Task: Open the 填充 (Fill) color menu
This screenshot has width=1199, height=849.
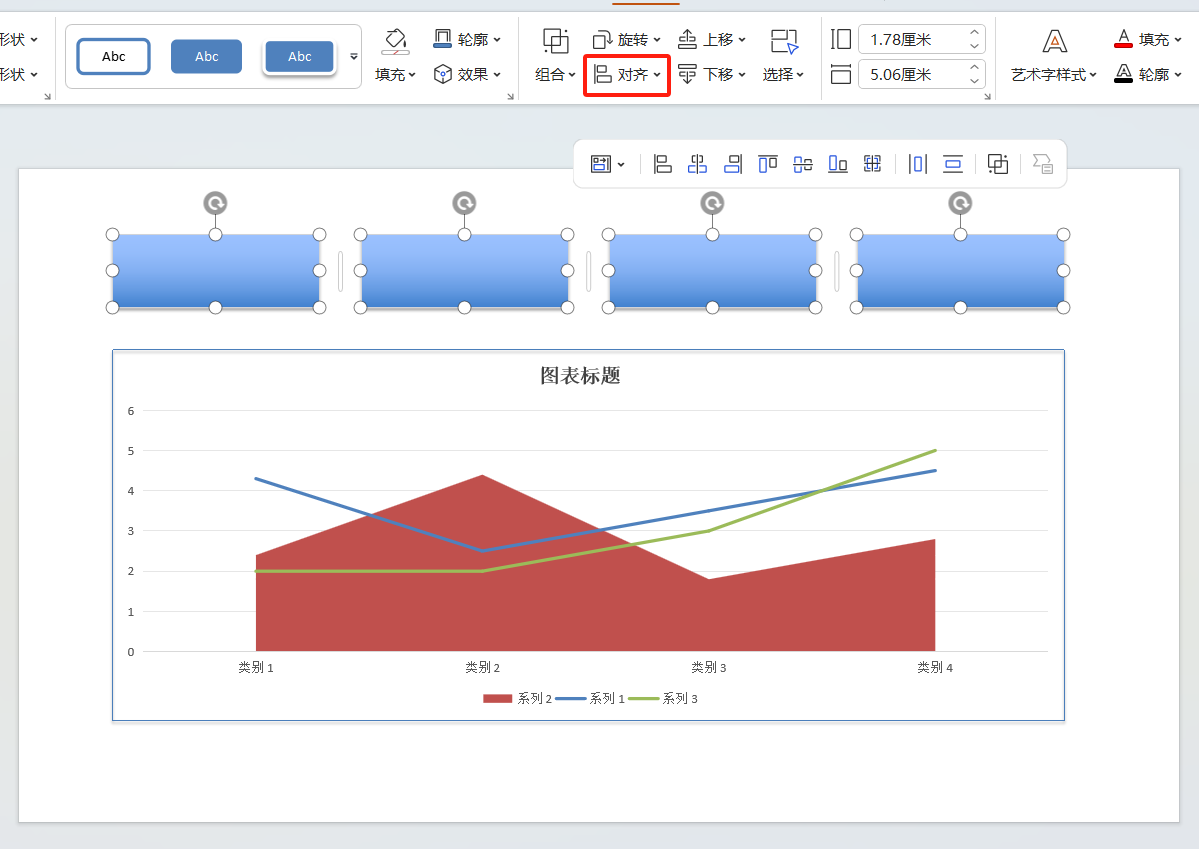Action: click(395, 74)
